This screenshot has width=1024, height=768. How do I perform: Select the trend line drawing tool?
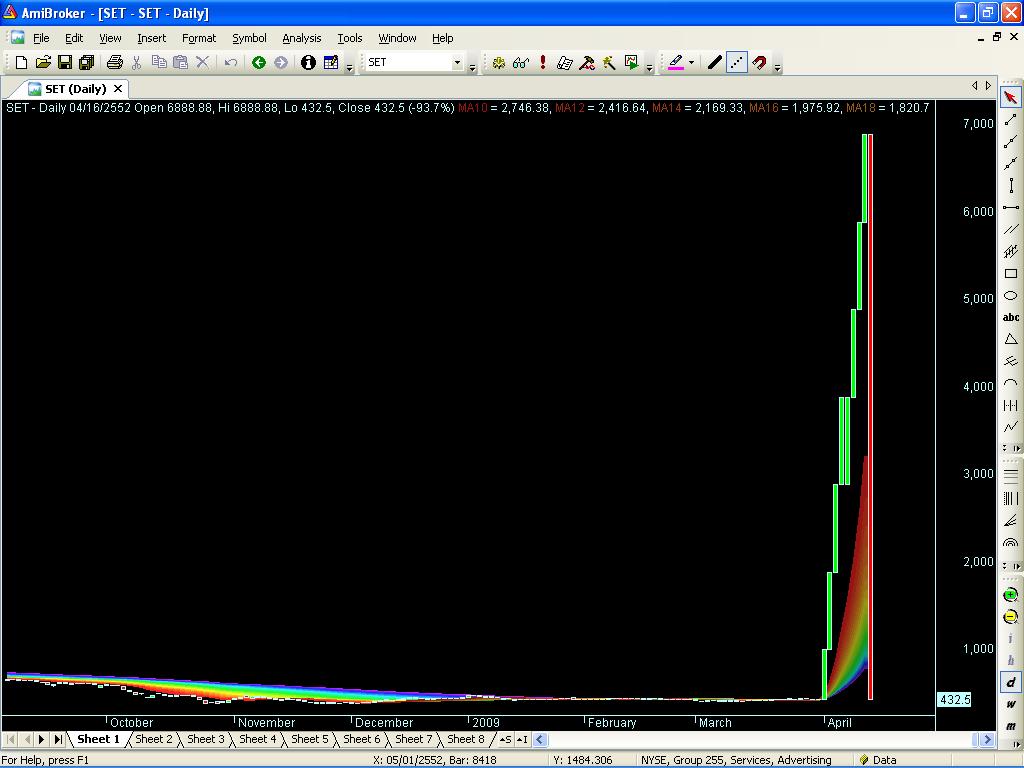pos(1010,120)
